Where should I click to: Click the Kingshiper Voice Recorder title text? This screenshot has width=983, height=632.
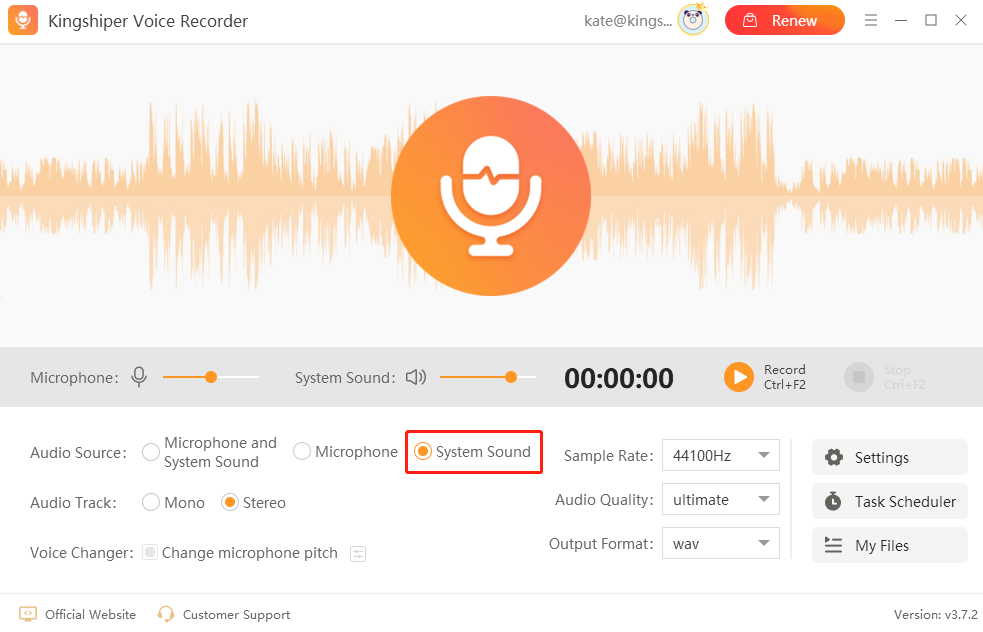click(148, 21)
